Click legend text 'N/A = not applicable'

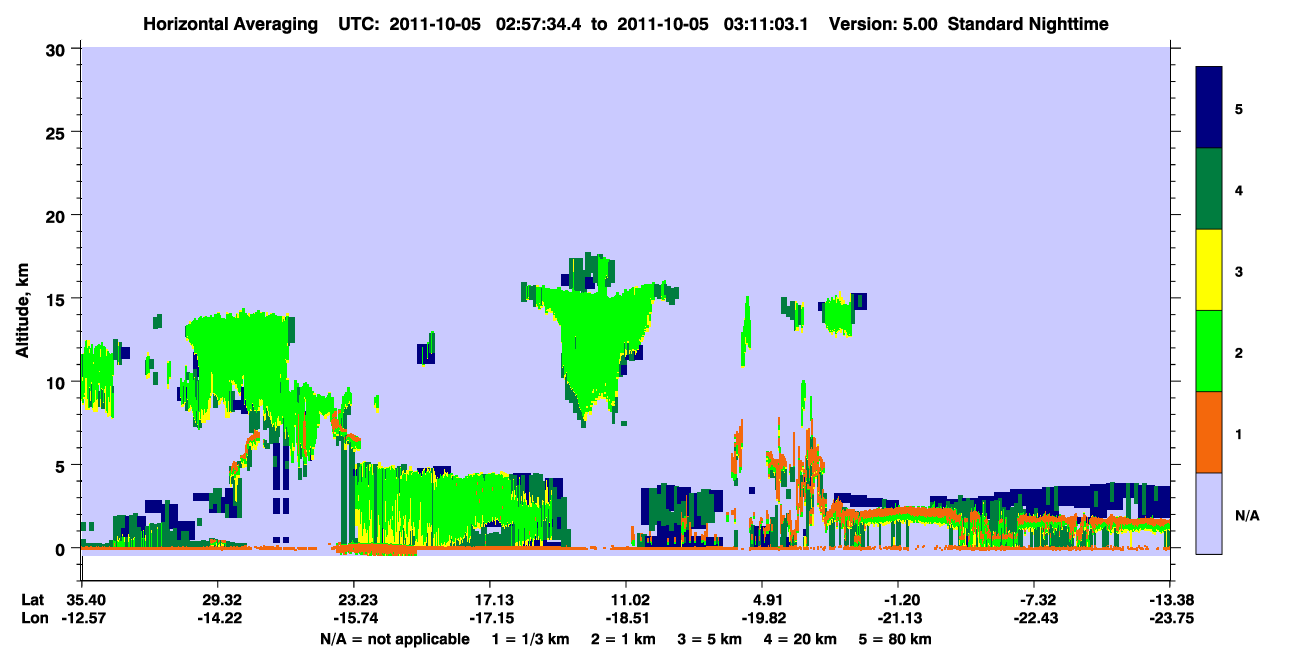(x=394, y=639)
